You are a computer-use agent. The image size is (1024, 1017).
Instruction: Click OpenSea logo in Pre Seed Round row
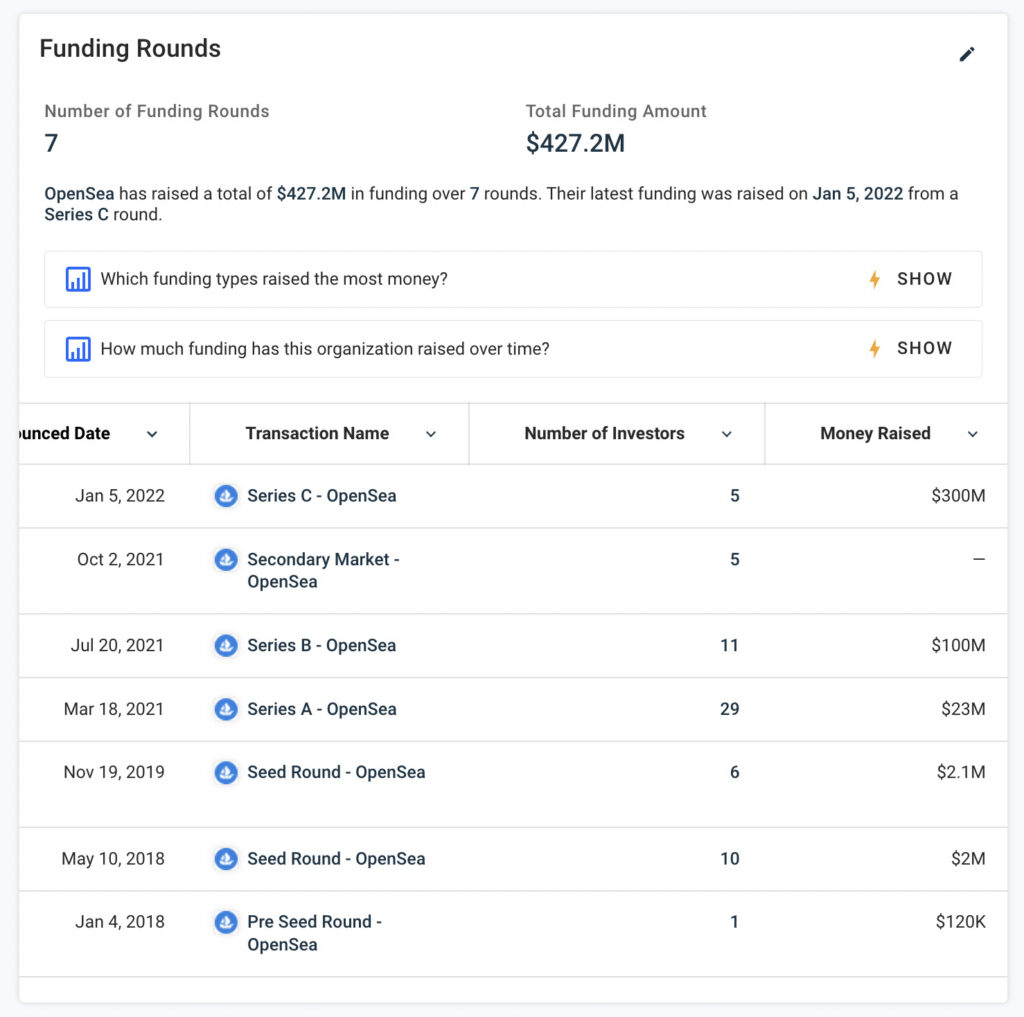pos(227,922)
